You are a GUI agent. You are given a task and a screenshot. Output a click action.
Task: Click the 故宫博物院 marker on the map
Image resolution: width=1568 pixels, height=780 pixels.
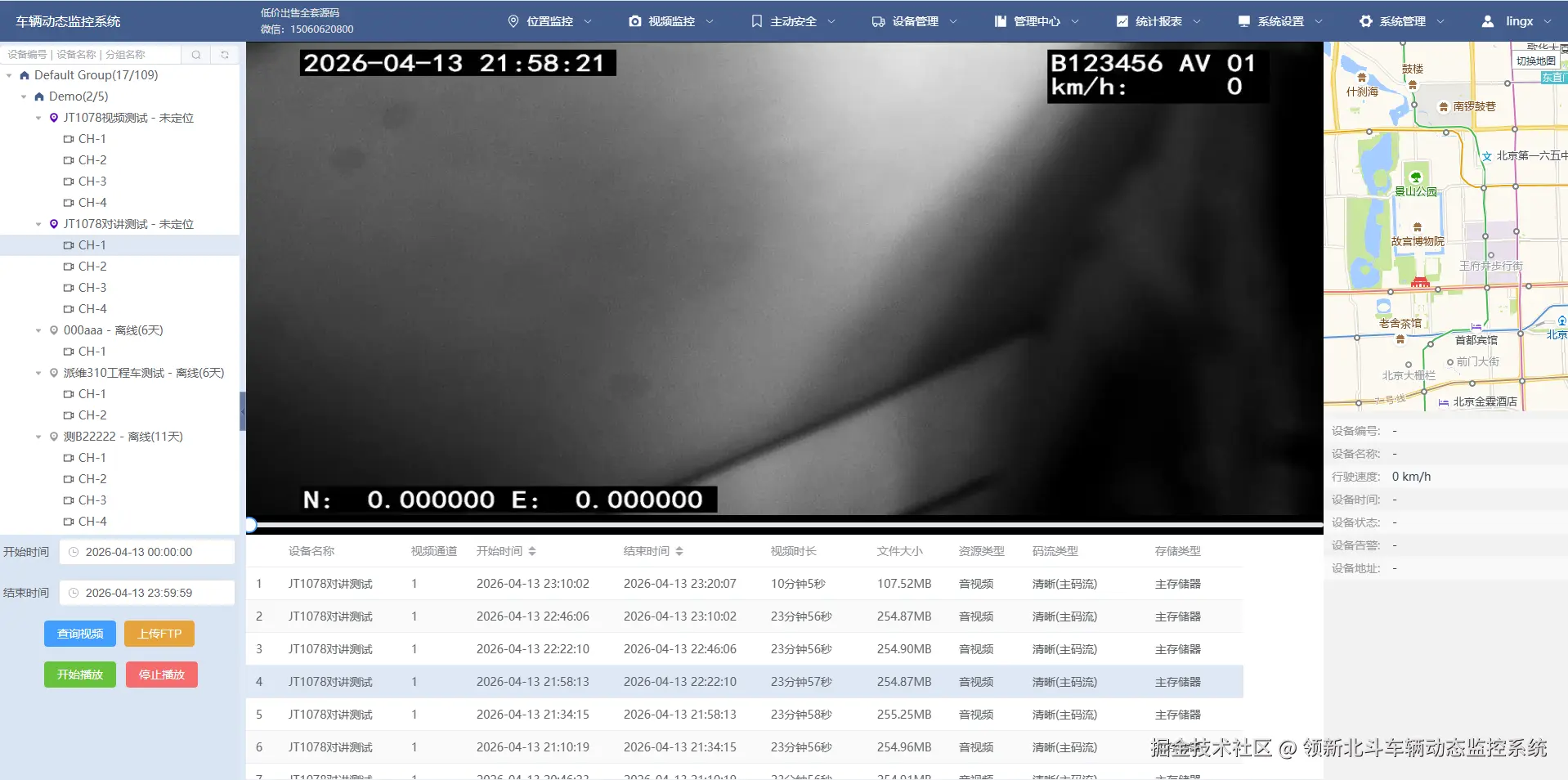click(1418, 226)
